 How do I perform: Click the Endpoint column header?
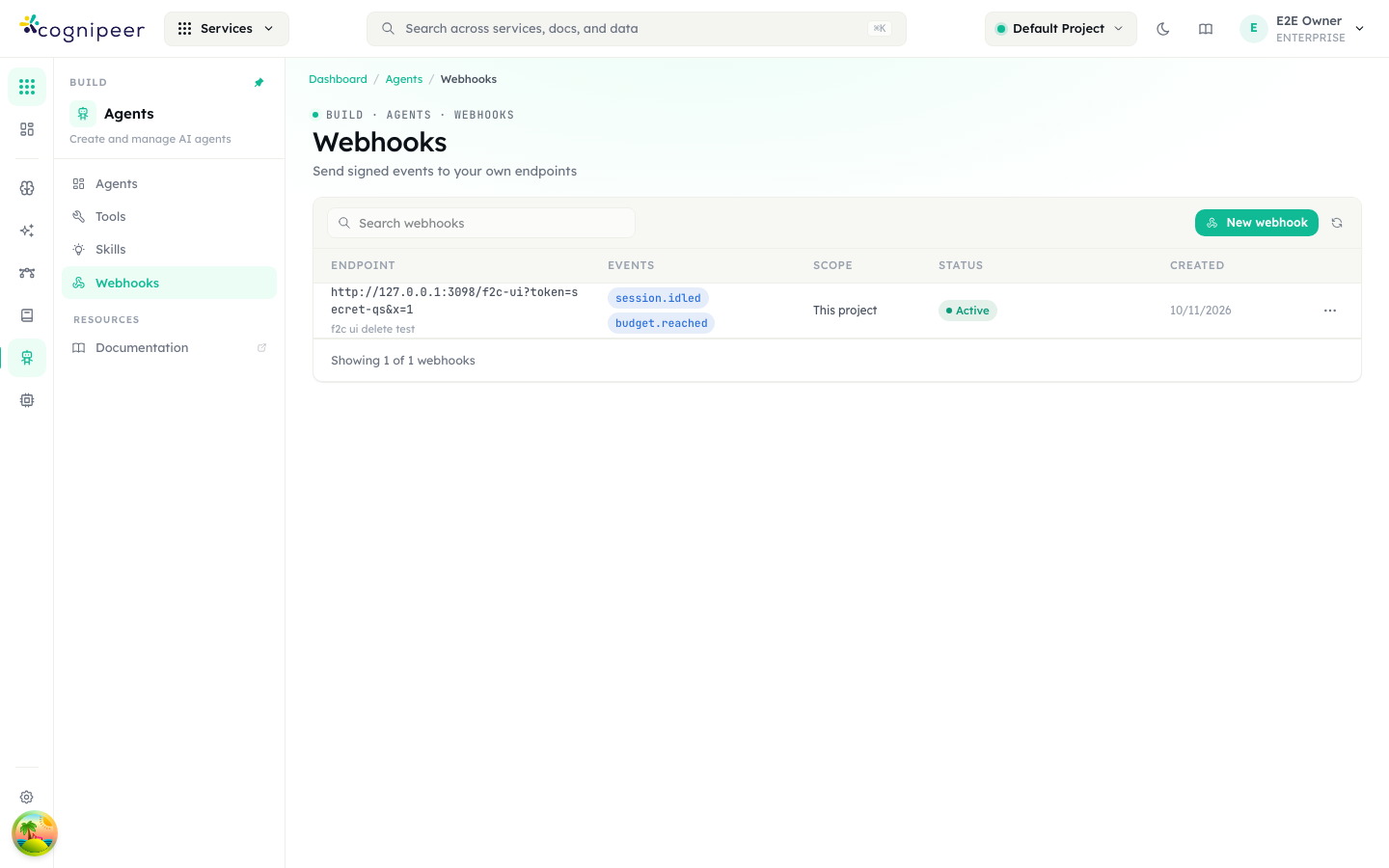(363, 265)
